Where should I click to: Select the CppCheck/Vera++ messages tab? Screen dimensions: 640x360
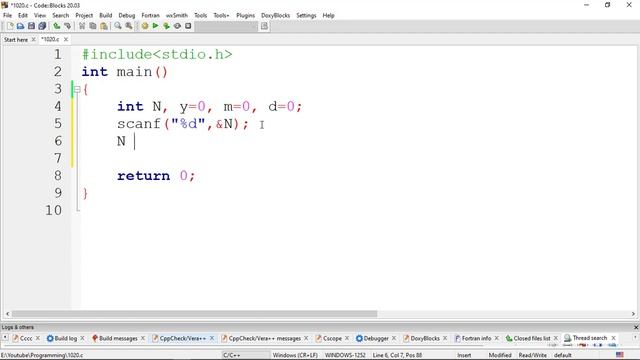coord(264,338)
